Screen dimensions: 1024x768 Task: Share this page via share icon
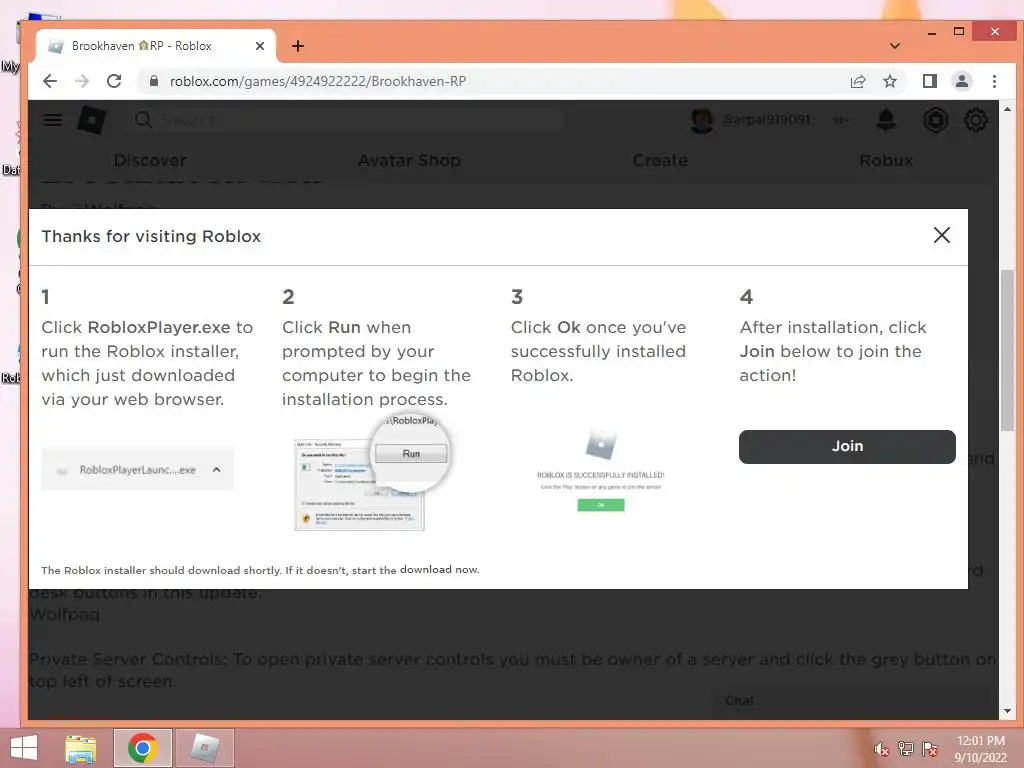[857, 81]
